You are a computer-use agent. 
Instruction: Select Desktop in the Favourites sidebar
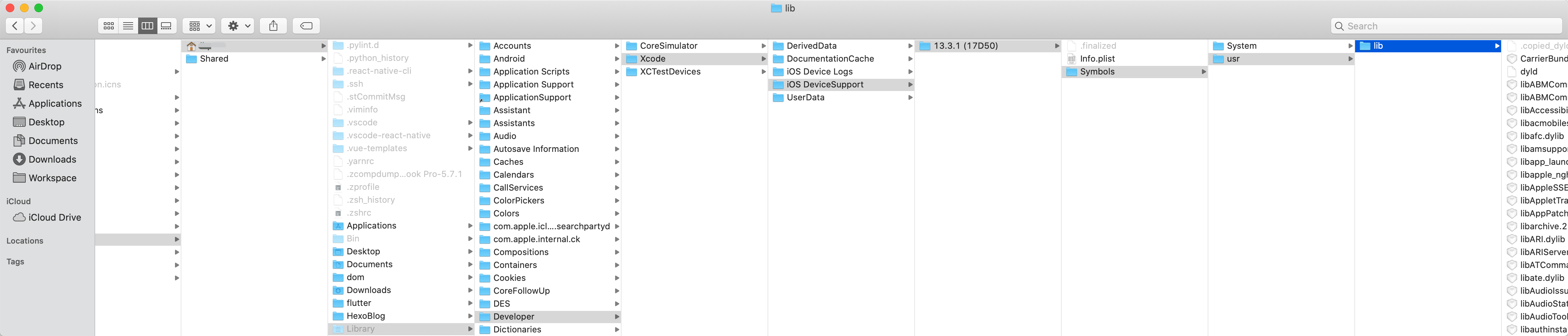pyautogui.click(x=39, y=122)
